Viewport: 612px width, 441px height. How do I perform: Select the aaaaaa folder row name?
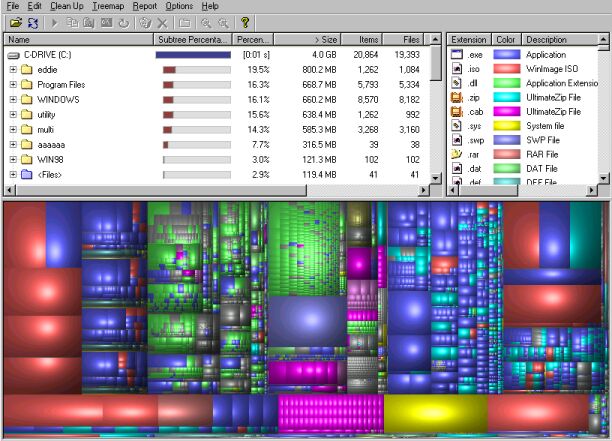point(51,145)
